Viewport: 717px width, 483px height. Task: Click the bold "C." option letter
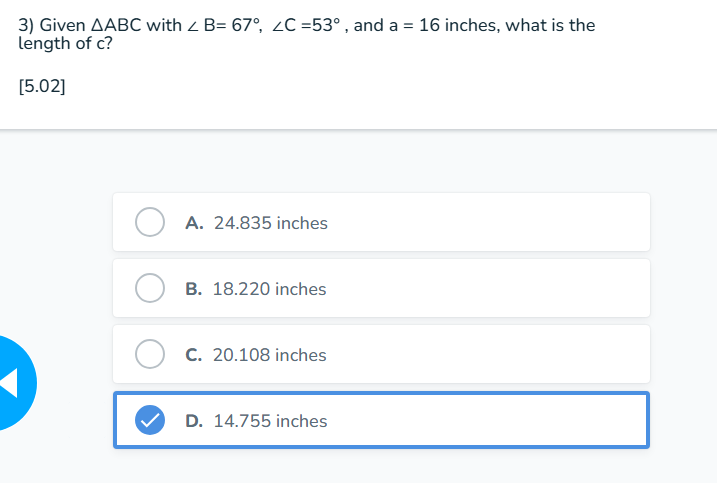click(x=194, y=355)
